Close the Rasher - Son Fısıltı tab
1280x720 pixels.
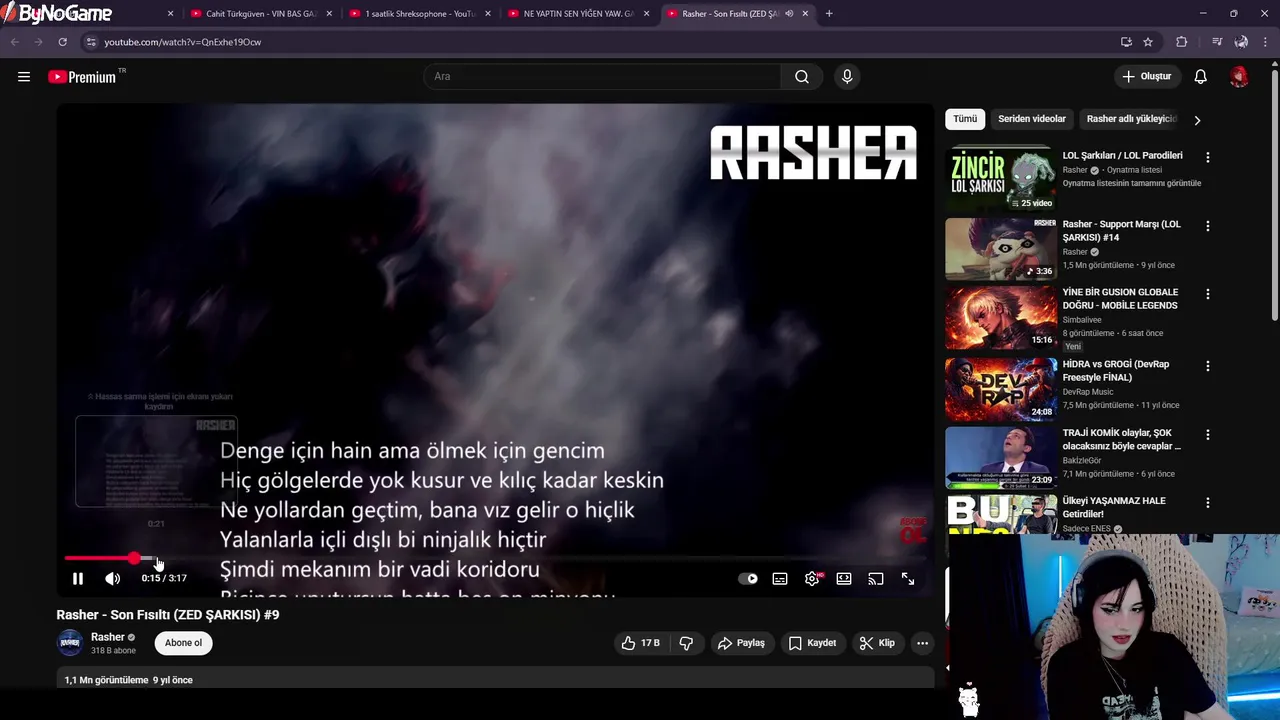[x=805, y=14]
